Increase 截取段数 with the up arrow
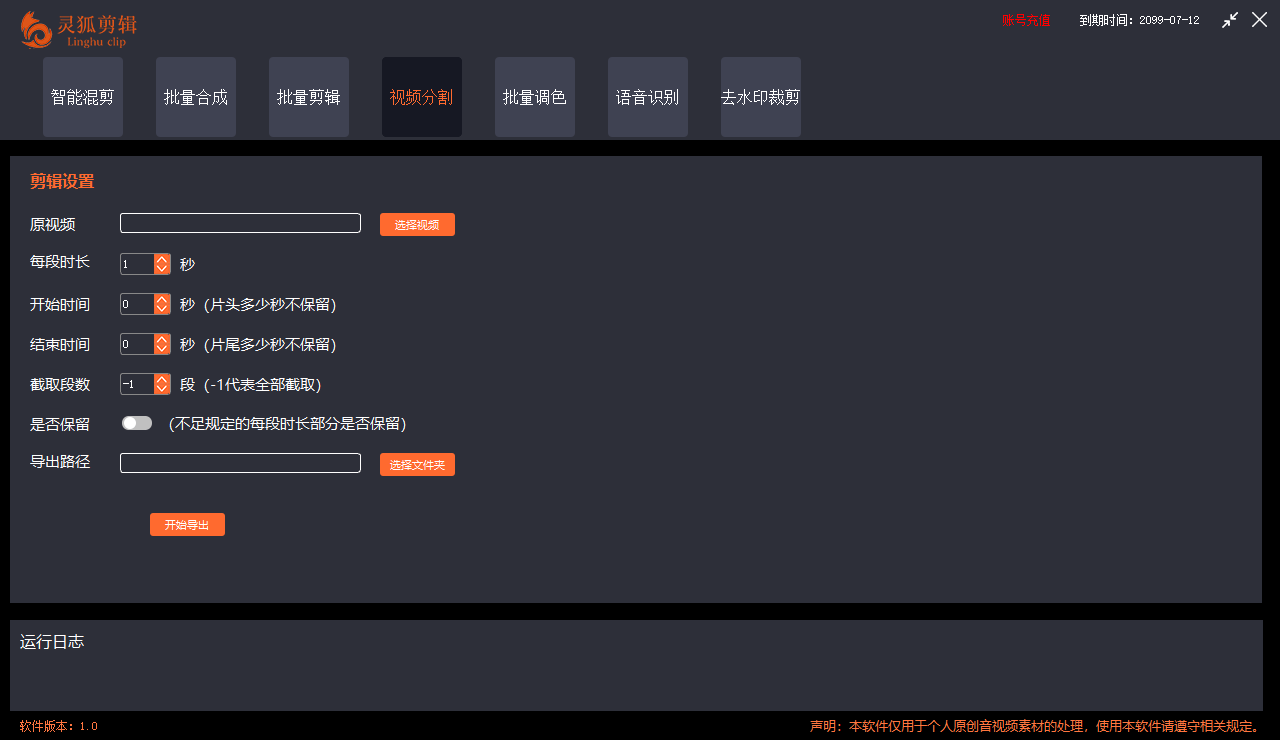 161,379
